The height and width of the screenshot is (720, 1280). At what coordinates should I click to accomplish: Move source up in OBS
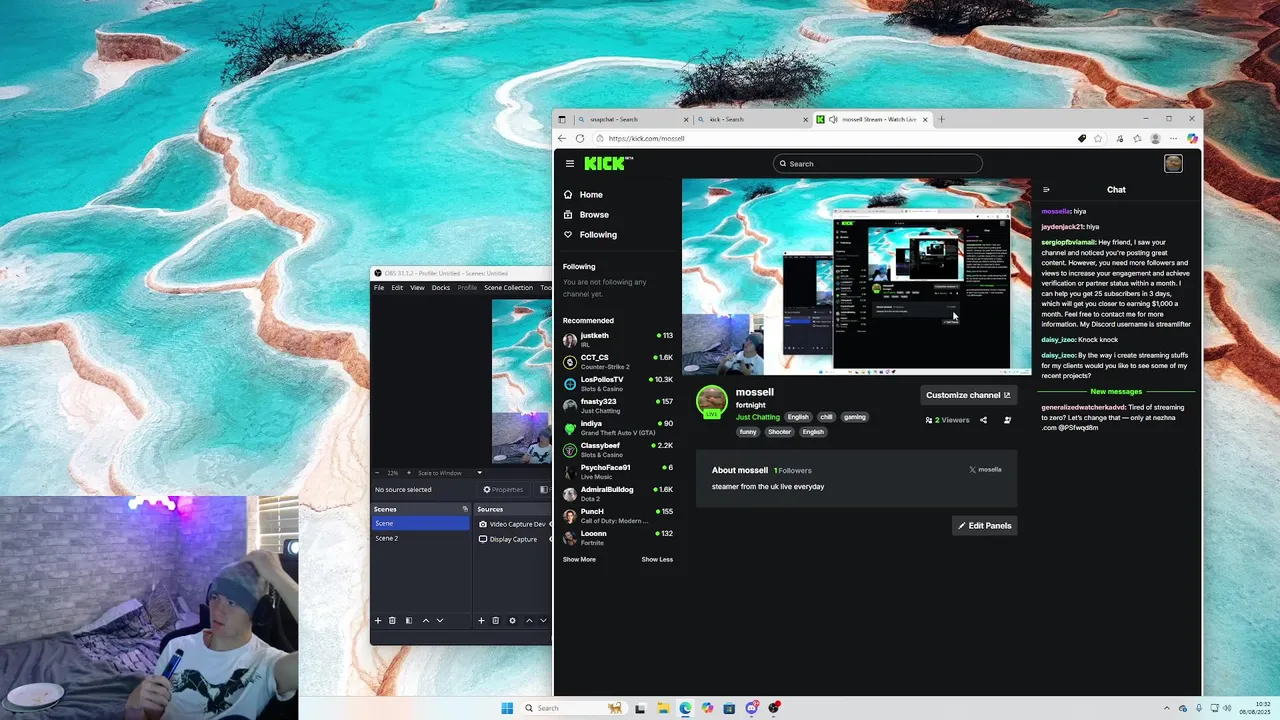tap(529, 620)
